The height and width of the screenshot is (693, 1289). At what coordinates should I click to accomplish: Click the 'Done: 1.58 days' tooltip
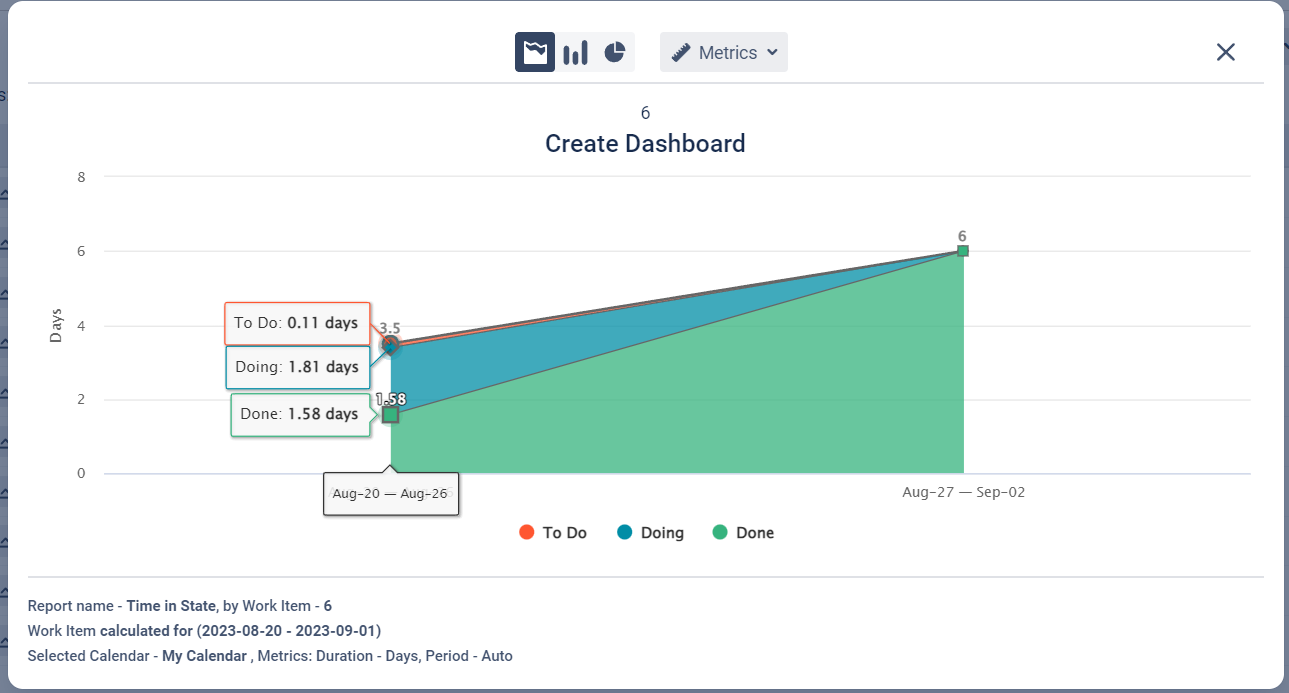pyautogui.click(x=299, y=414)
